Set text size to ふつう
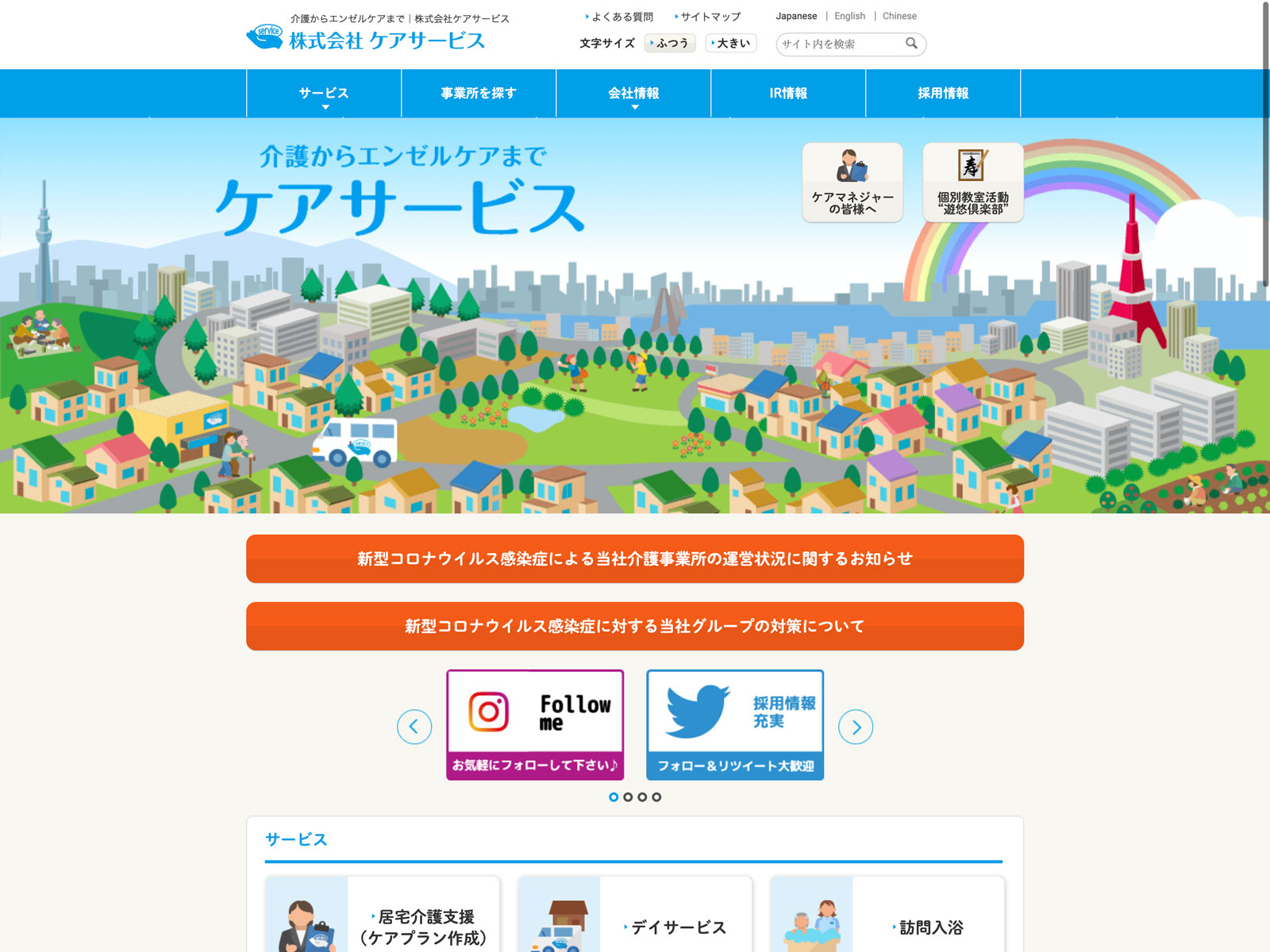1270x952 pixels. 670,44
